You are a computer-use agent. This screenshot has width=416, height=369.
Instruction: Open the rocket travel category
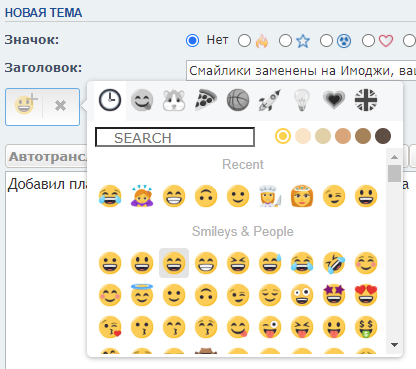pyautogui.click(x=270, y=100)
